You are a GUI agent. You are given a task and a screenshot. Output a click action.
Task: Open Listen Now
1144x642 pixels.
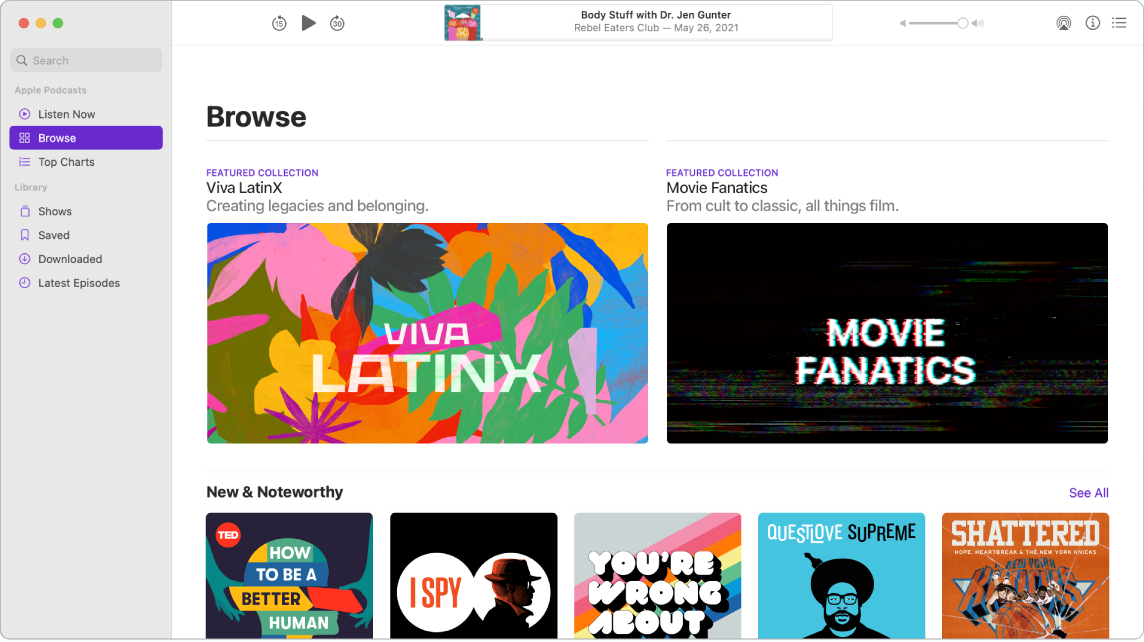[x=66, y=113]
